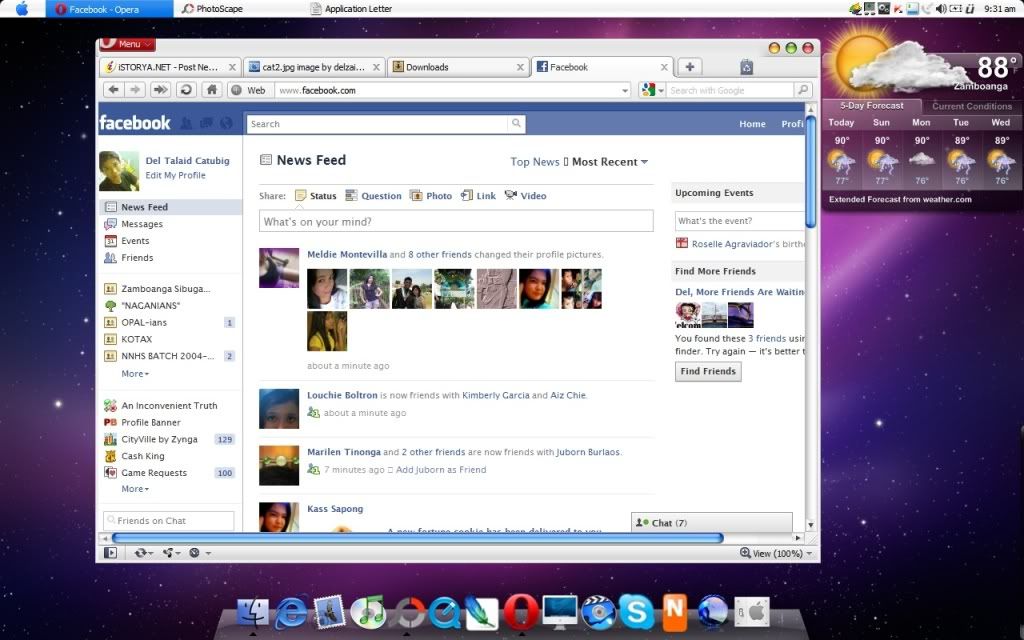
Task: Choose Photo share option
Action: point(431,195)
